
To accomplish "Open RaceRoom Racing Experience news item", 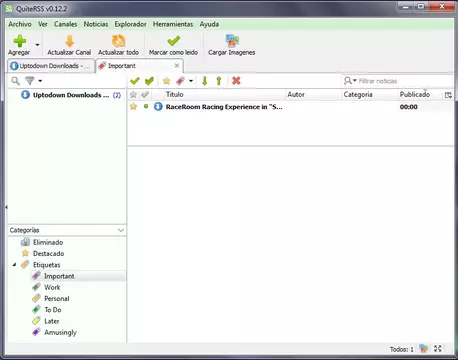I will (x=224, y=107).
